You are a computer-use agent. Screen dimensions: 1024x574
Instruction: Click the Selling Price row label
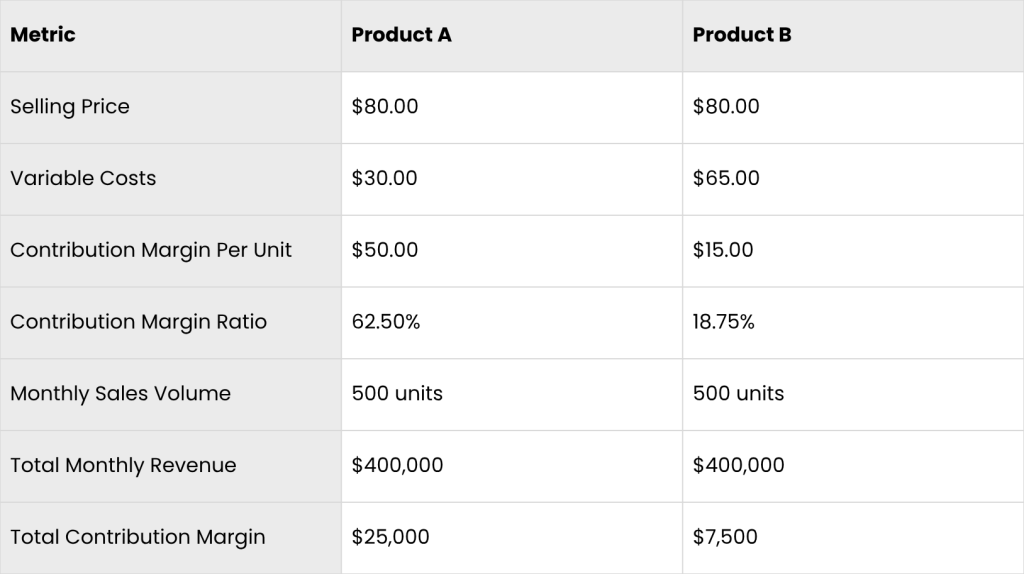(x=70, y=106)
